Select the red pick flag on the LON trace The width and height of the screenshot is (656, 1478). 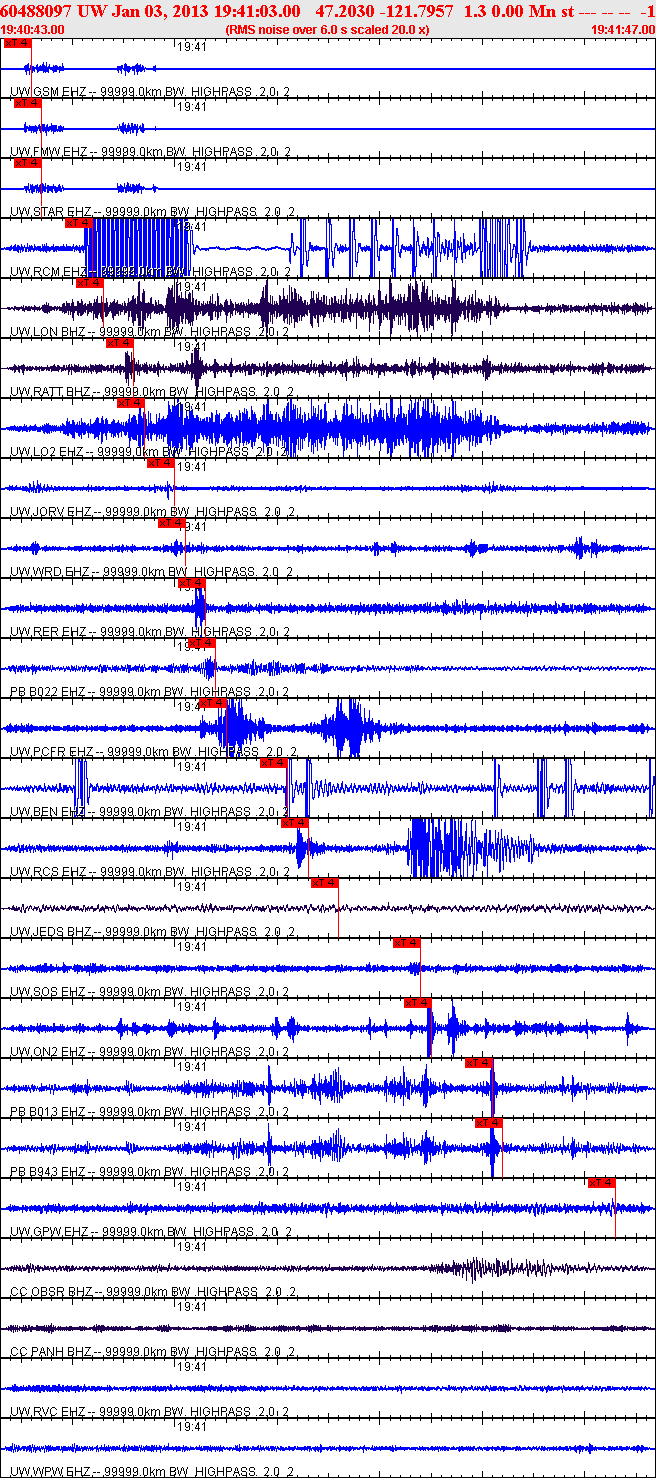[x=89, y=282]
